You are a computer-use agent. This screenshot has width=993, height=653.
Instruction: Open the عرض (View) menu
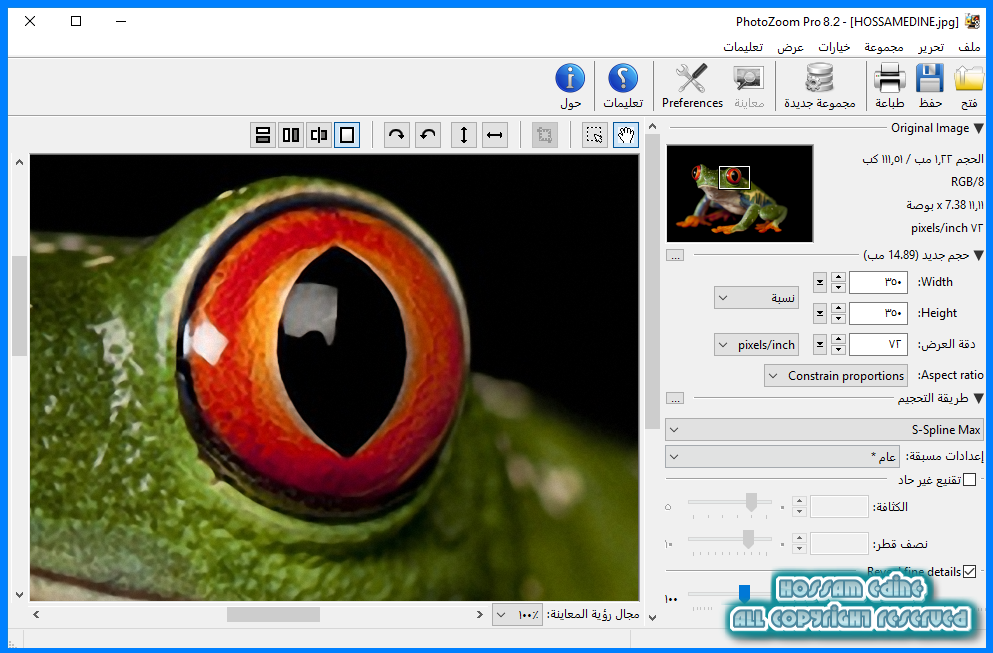(790, 47)
